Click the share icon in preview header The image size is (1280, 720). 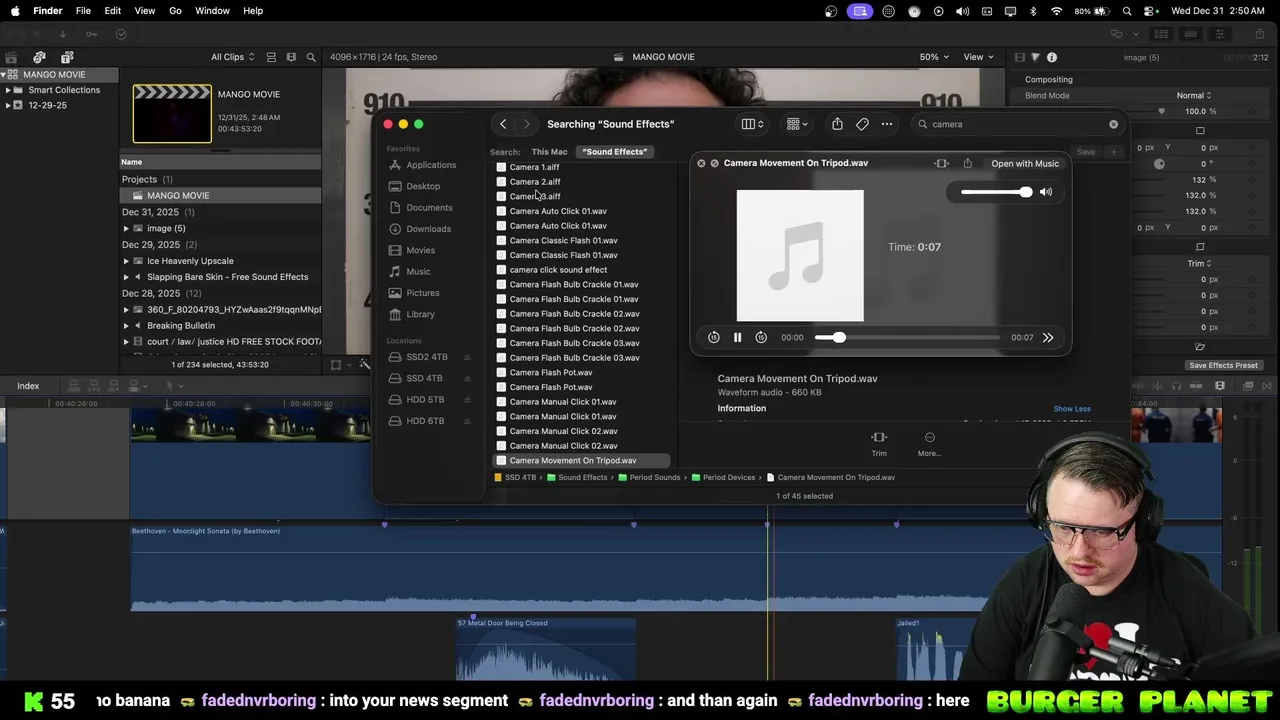pos(967,164)
